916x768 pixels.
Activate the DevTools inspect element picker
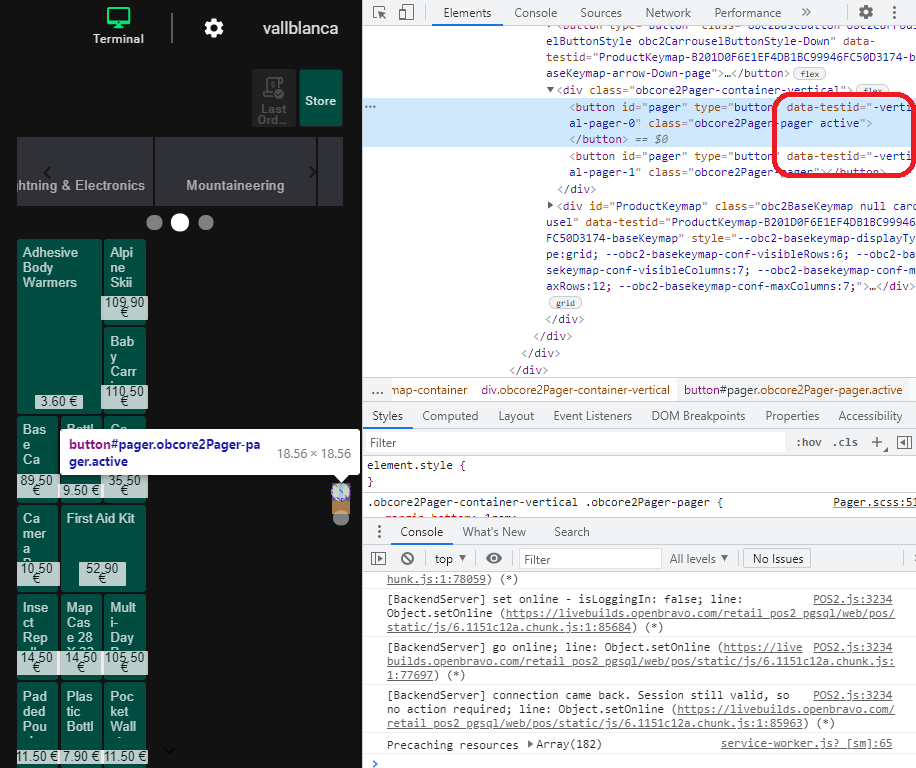click(380, 13)
